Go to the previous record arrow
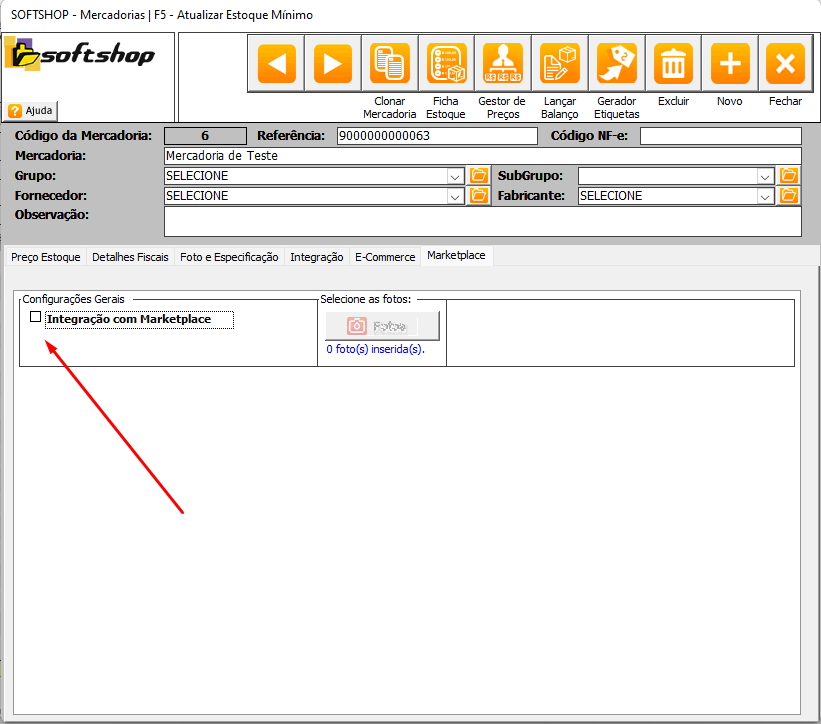 point(276,64)
